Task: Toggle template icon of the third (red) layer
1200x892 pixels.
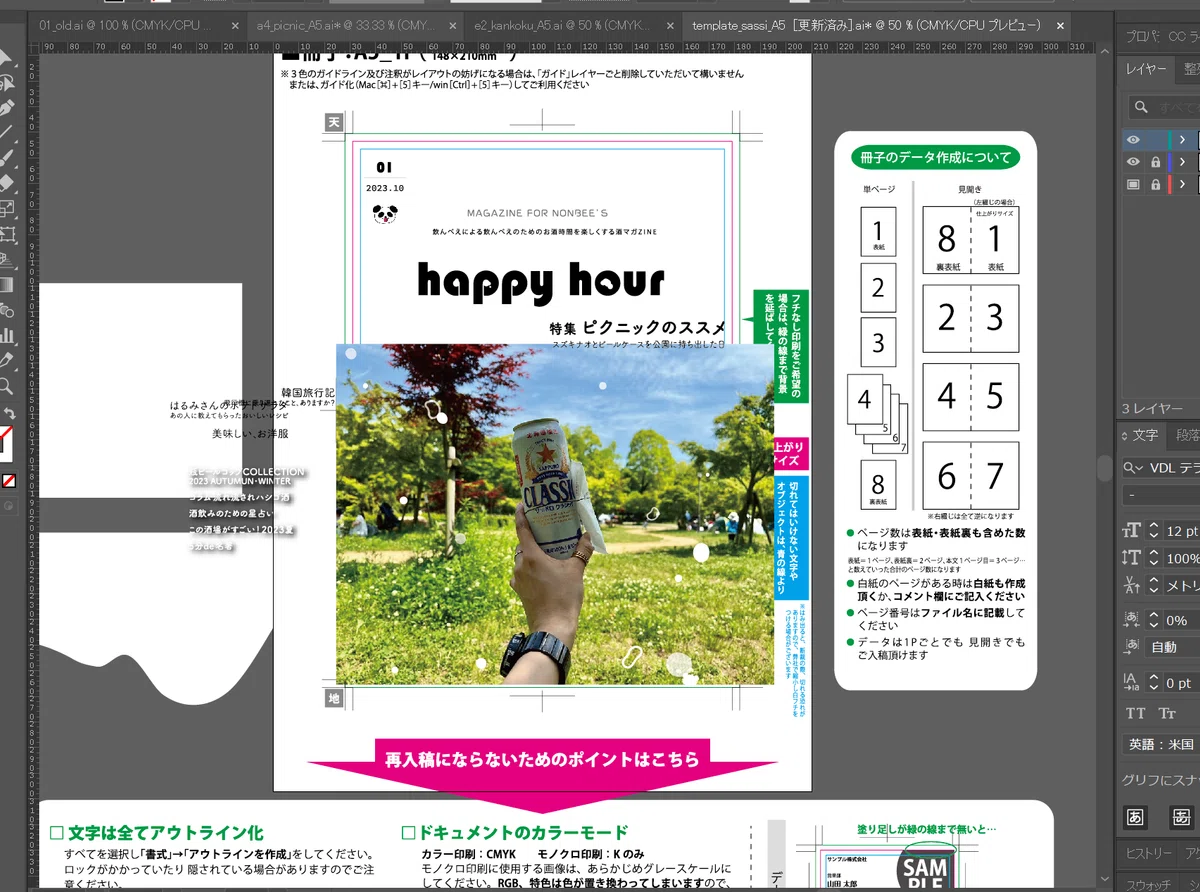Action: click(1133, 184)
